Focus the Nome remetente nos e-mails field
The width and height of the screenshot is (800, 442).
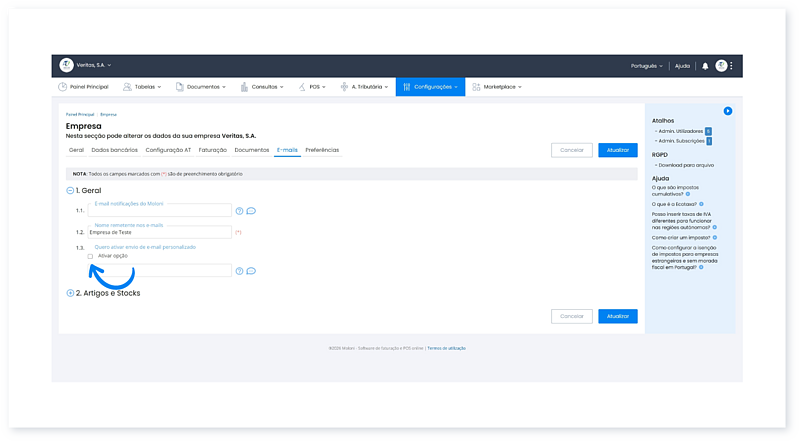[160, 232]
